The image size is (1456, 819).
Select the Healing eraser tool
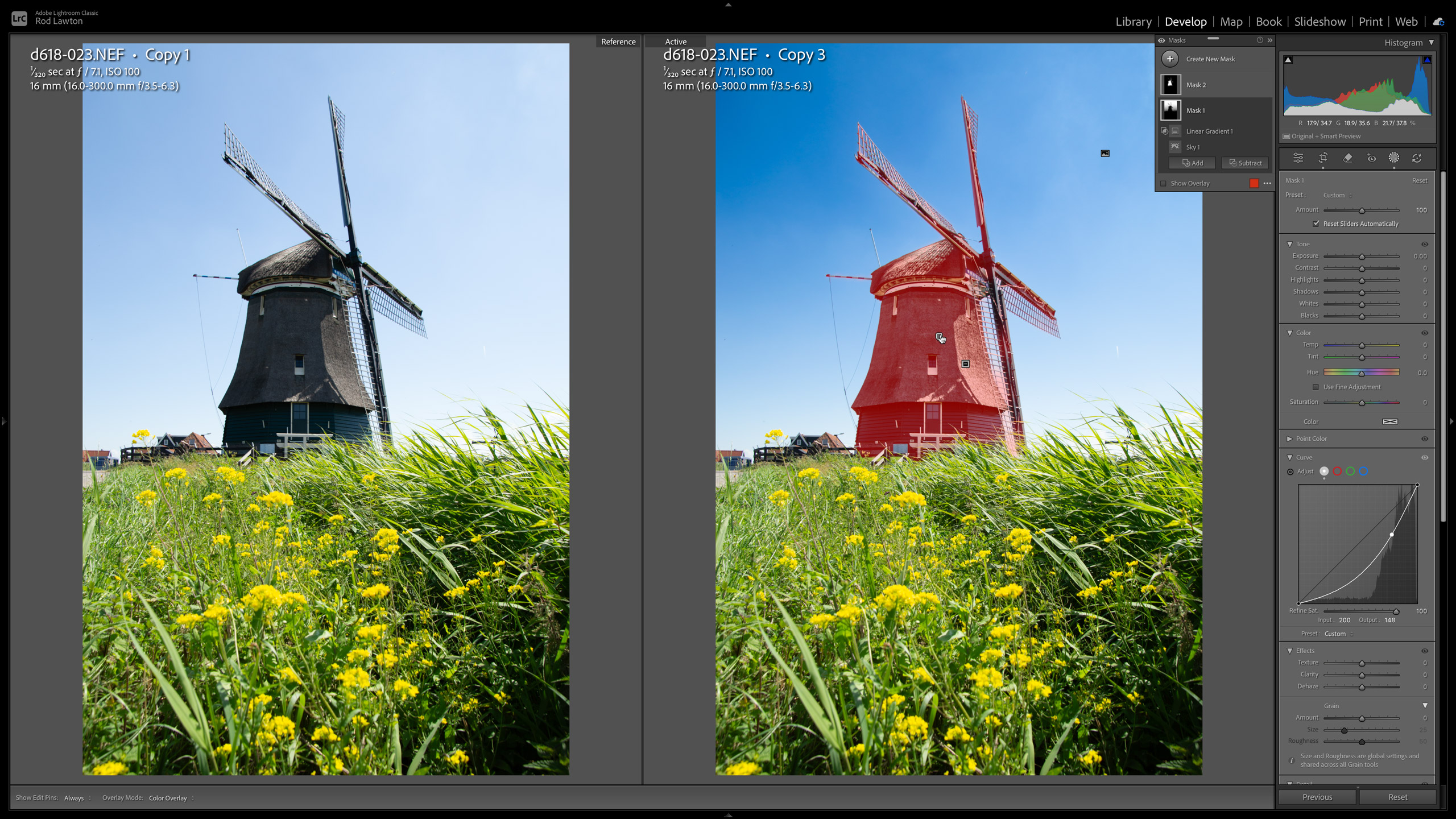[x=1347, y=158]
